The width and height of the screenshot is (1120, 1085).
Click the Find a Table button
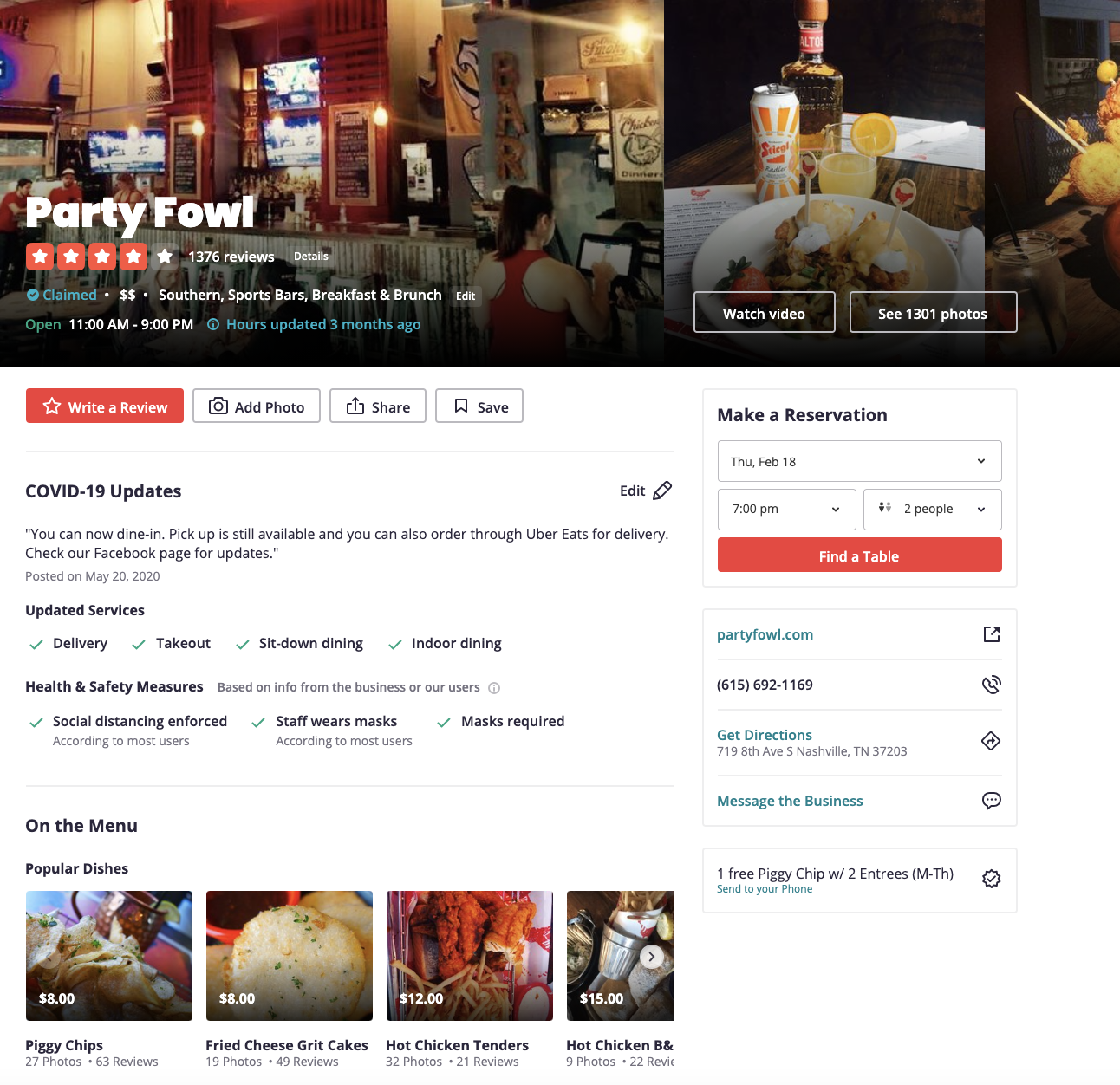(860, 555)
